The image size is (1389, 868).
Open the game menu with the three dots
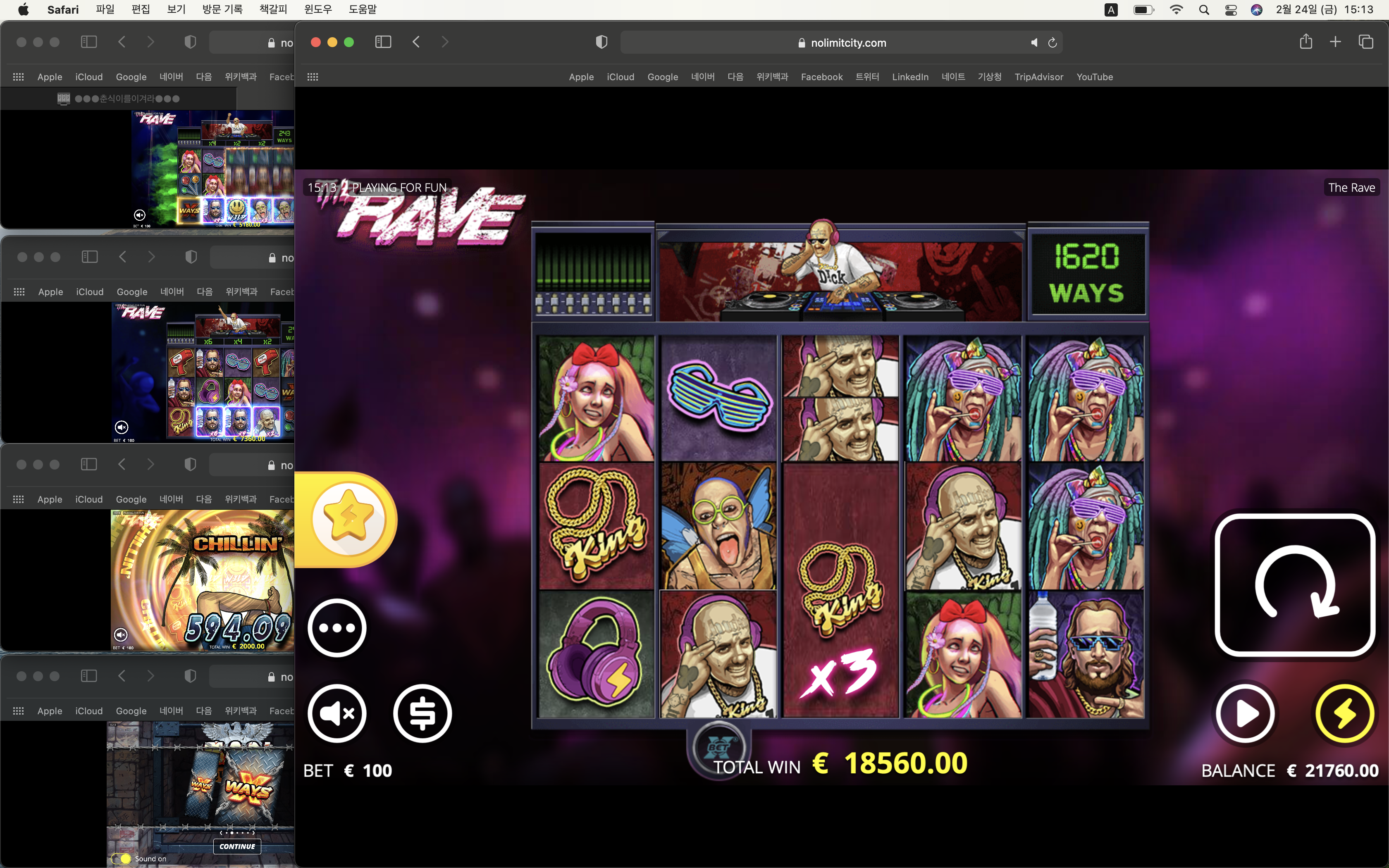click(x=337, y=628)
